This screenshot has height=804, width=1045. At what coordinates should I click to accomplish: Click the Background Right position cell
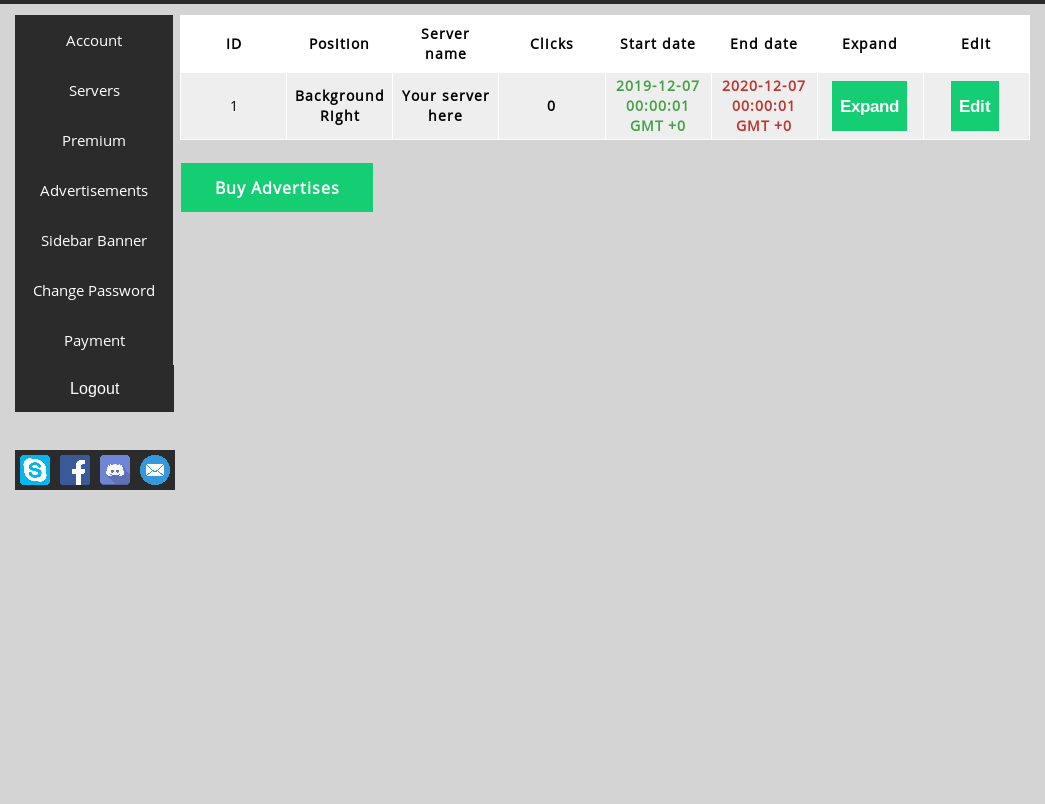click(x=339, y=106)
